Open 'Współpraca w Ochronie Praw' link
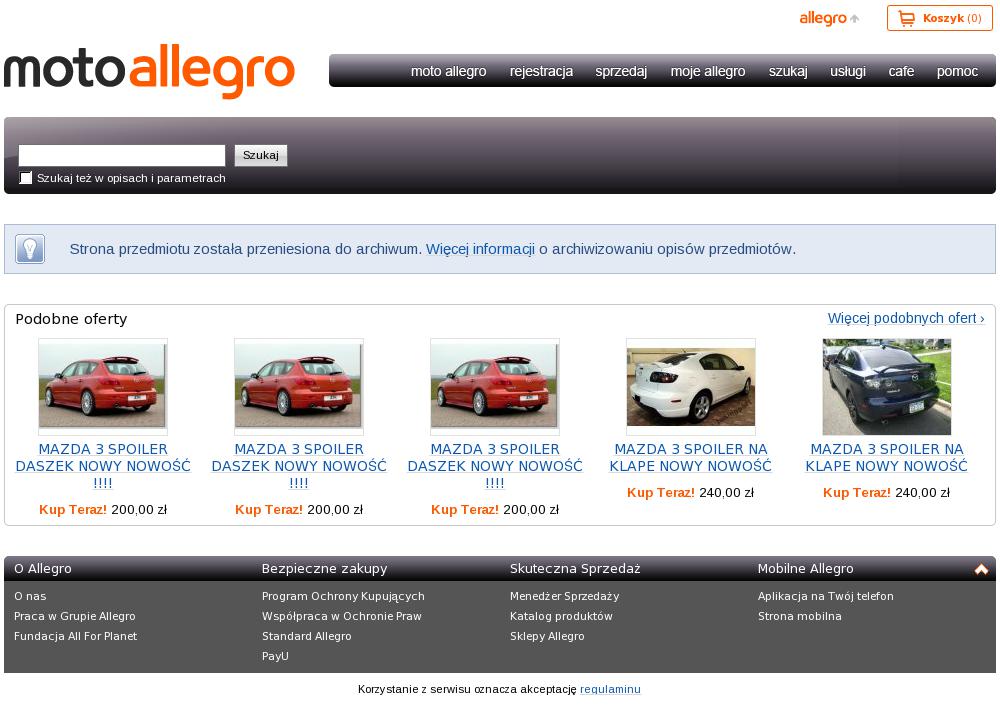Viewport: 1000px width, 709px height. point(342,616)
